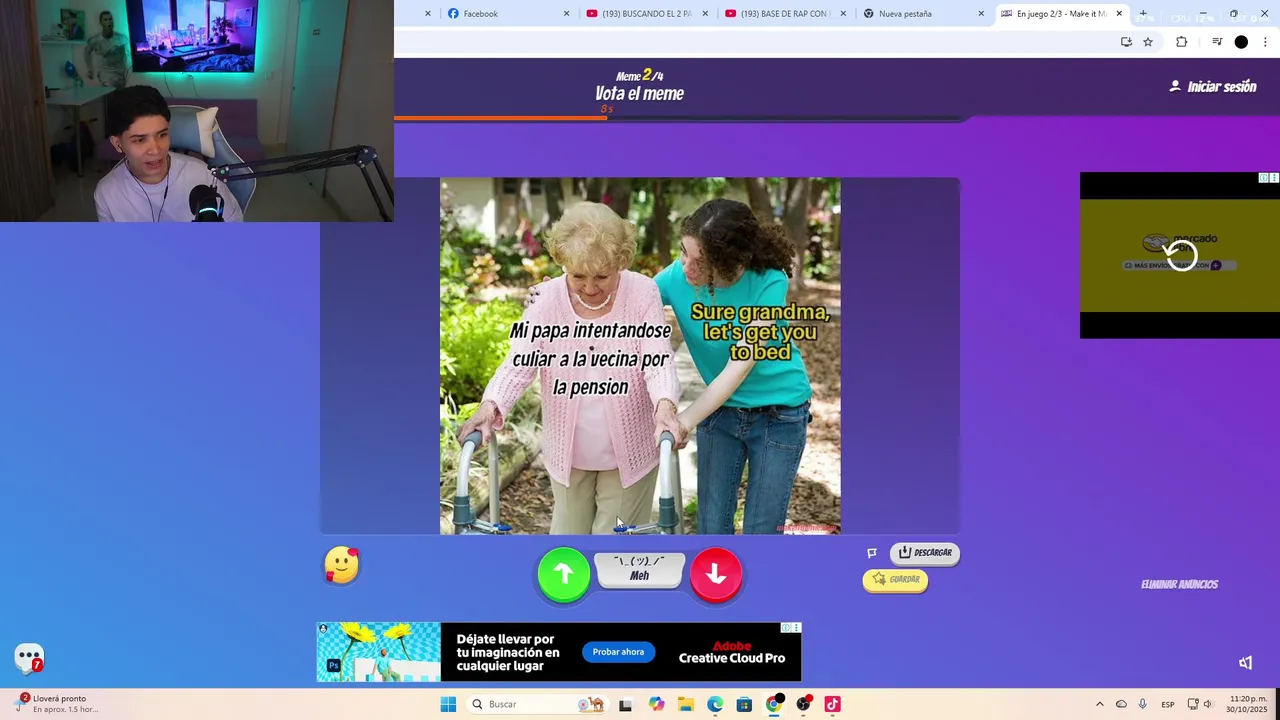Open a new browser tab
This screenshot has height=720, width=1280.
(1143, 14)
